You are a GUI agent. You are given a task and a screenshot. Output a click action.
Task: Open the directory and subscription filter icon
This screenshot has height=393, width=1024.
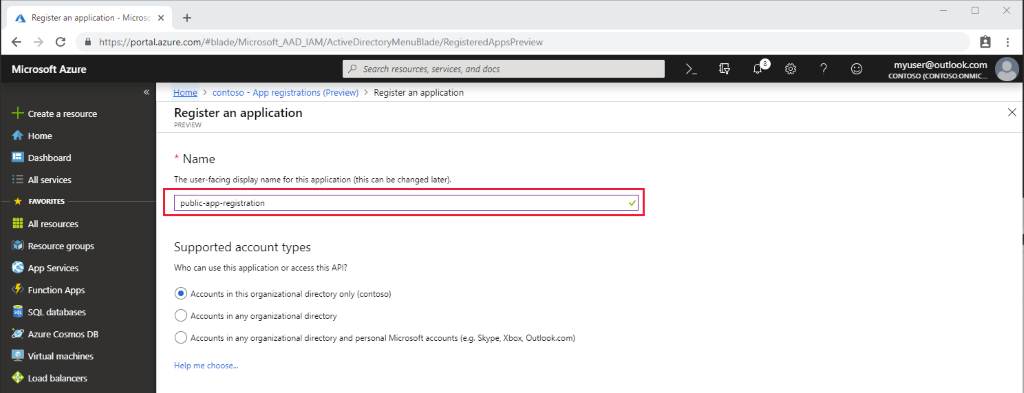click(724, 69)
